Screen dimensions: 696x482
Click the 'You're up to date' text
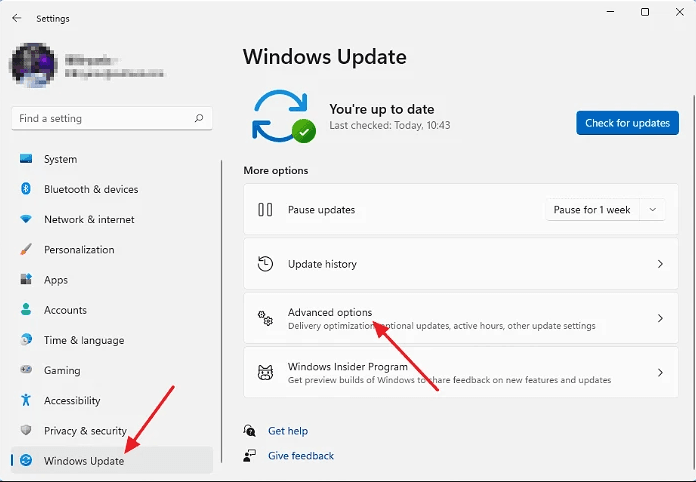tap(382, 109)
